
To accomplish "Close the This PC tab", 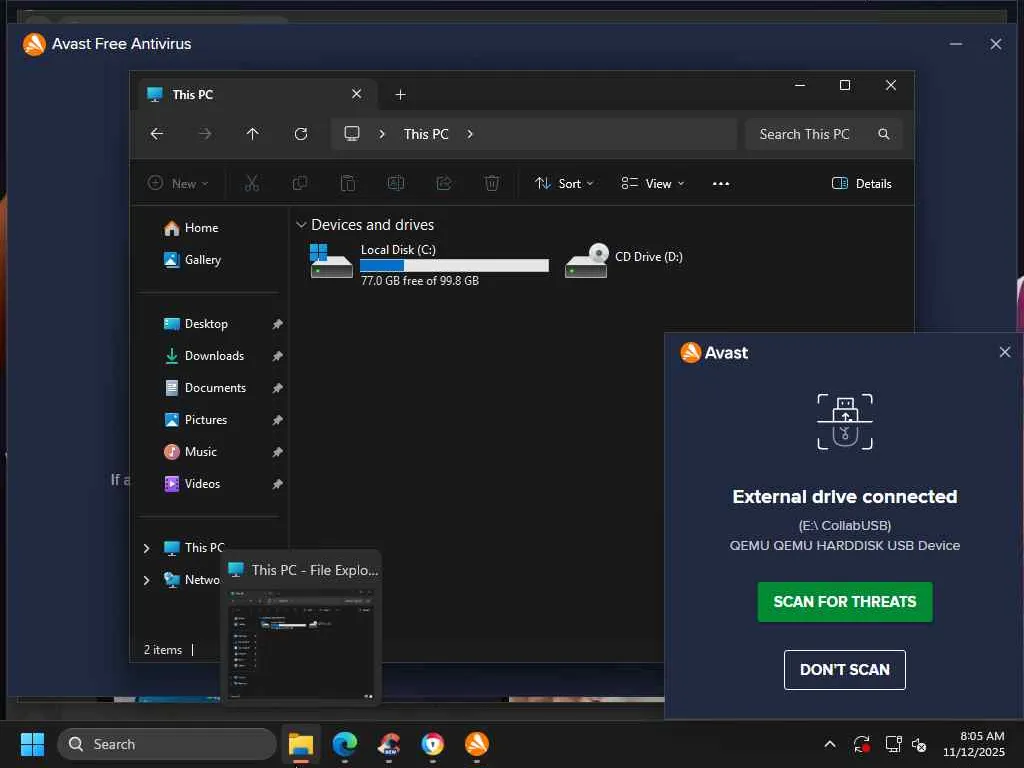I will click(357, 94).
